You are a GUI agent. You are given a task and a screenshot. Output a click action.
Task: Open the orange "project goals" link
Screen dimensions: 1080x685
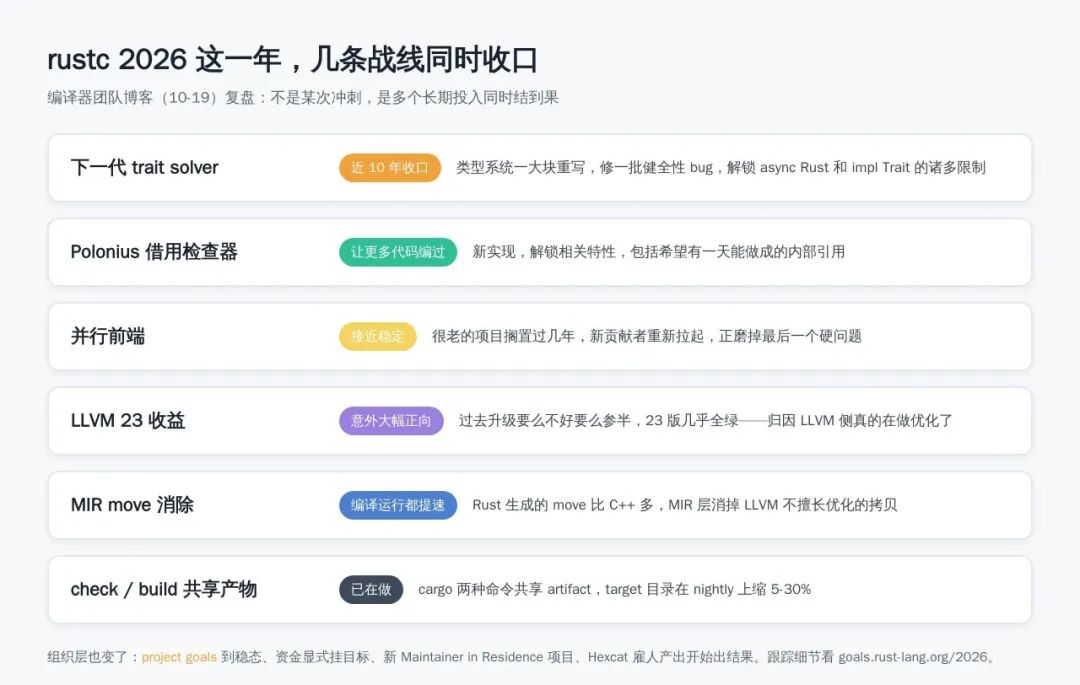(x=179, y=657)
